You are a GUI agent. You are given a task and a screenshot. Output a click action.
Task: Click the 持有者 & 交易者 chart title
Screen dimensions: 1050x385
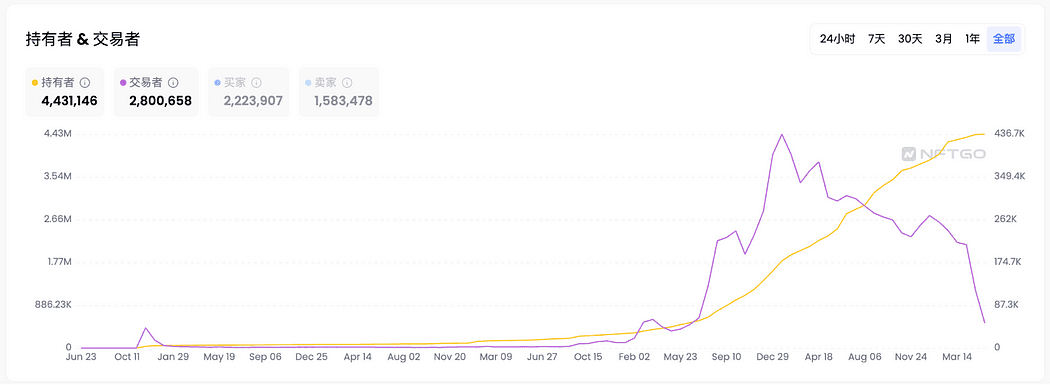(82, 39)
